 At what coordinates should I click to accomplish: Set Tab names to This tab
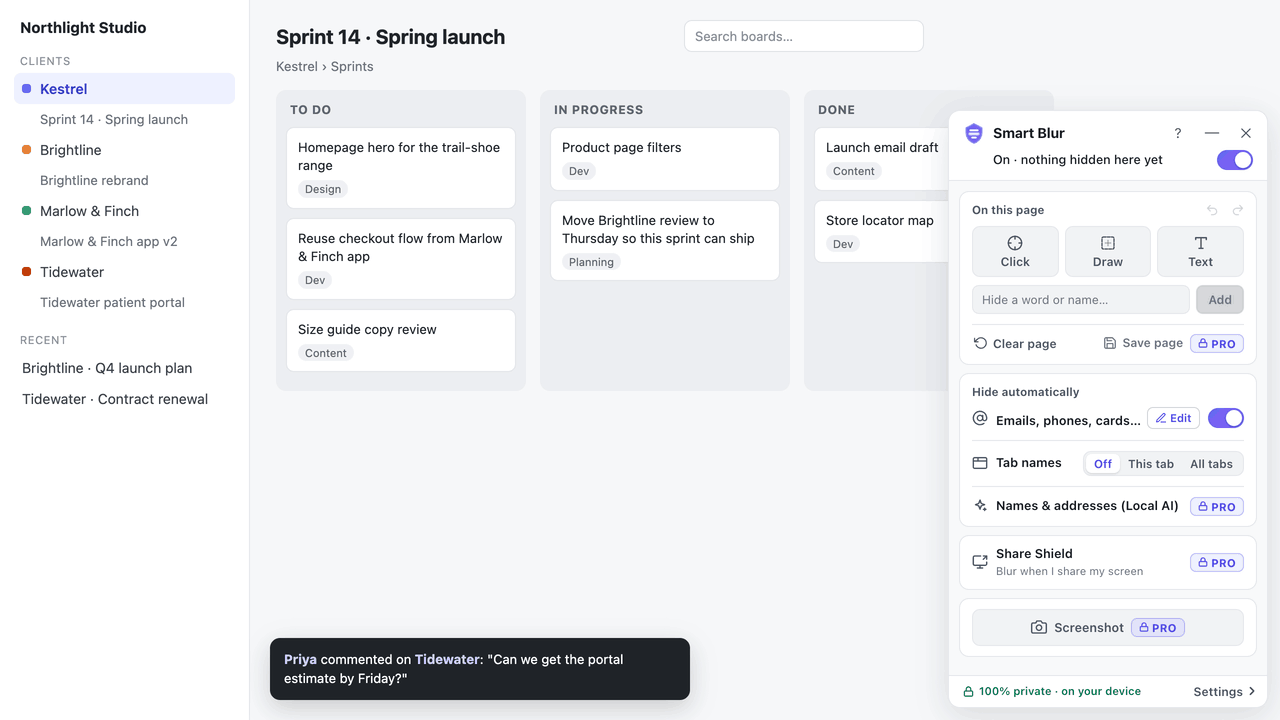[1151, 463]
